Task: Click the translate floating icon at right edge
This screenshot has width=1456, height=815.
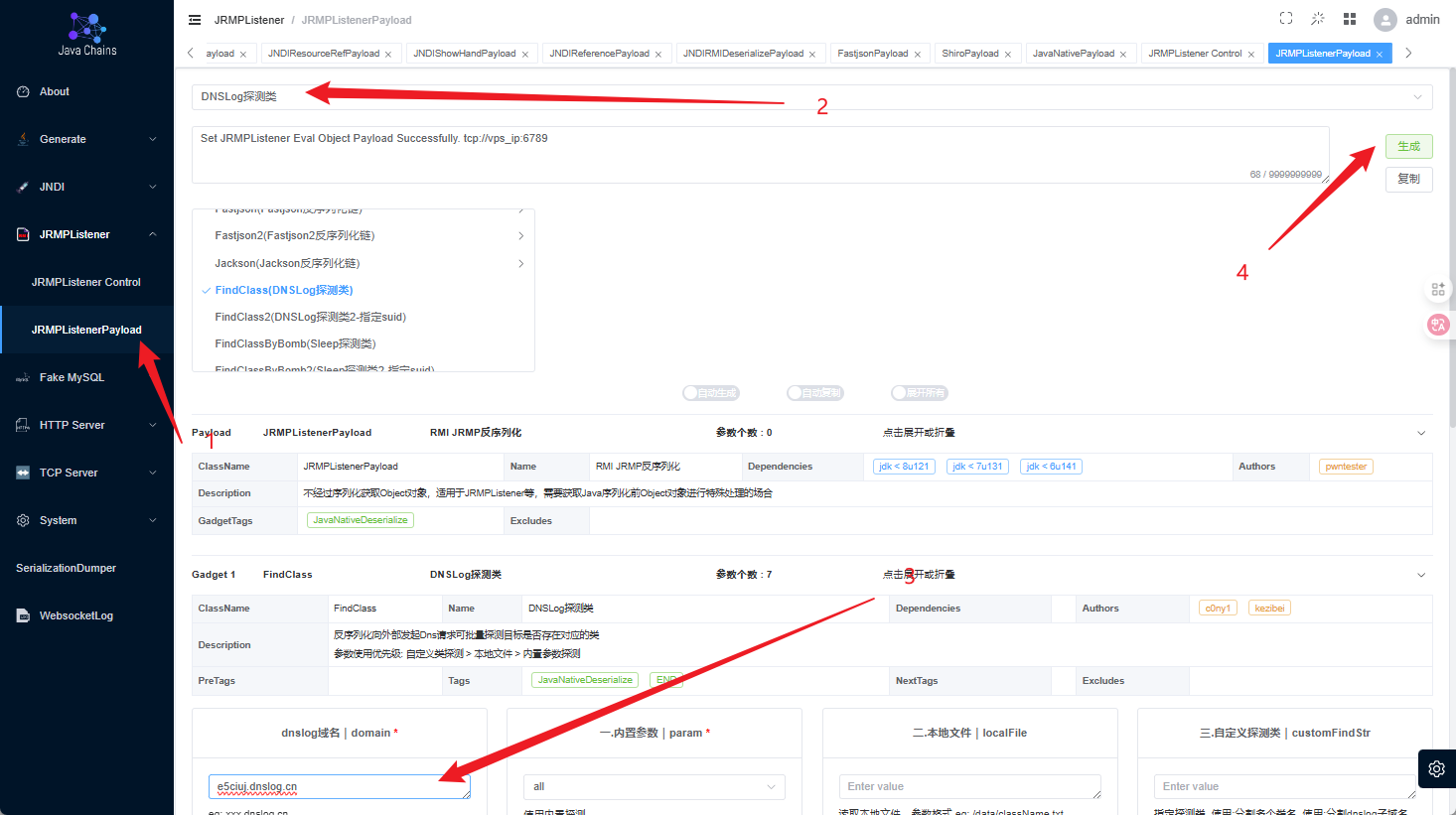Action: (1438, 325)
